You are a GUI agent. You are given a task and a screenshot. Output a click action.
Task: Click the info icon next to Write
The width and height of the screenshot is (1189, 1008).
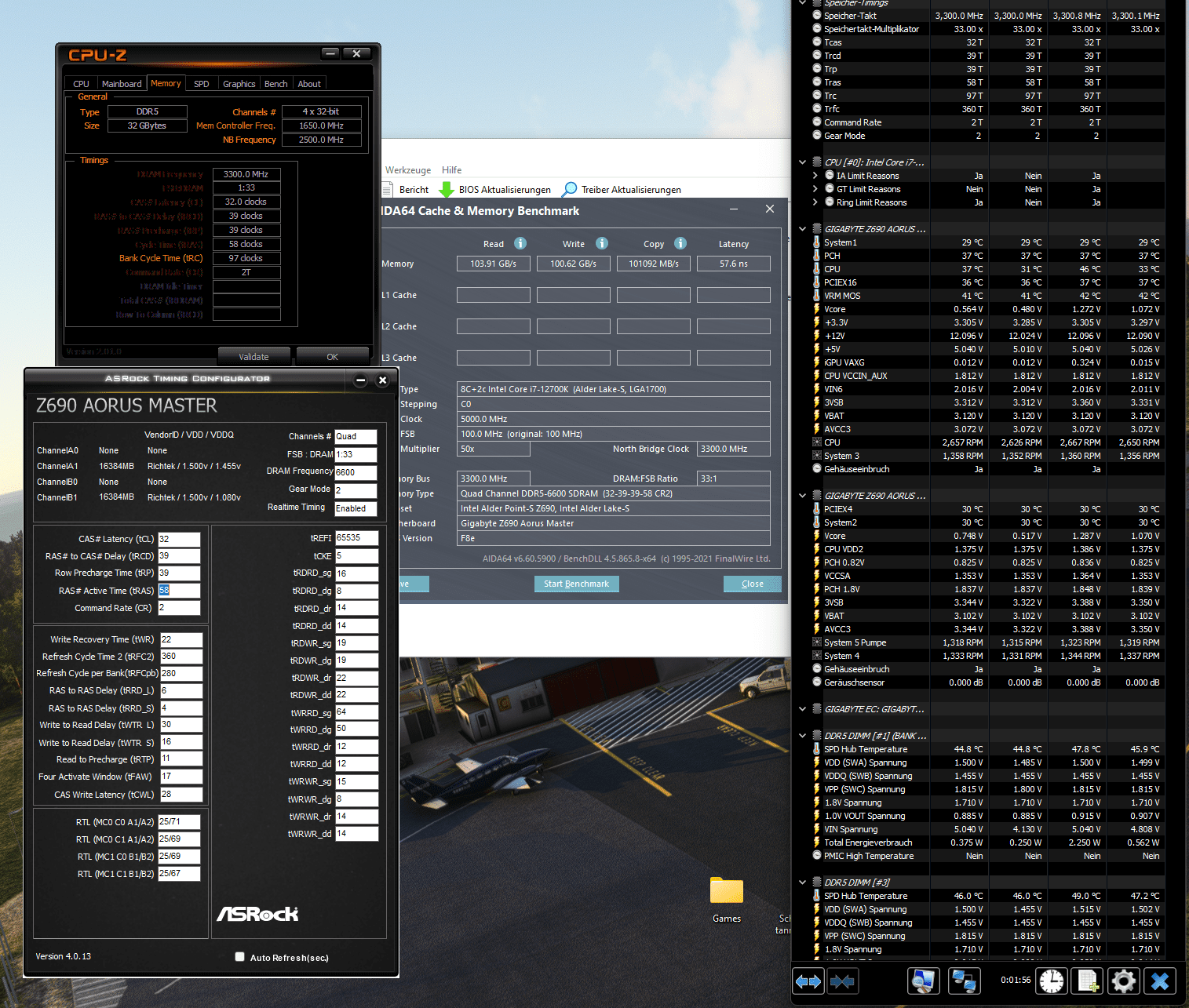pyautogui.click(x=602, y=243)
